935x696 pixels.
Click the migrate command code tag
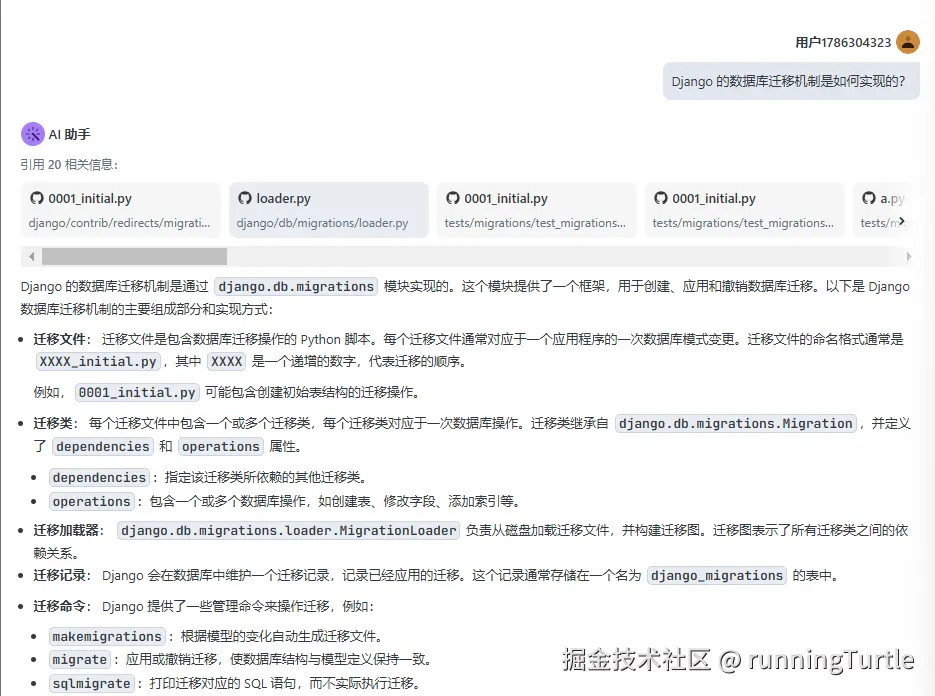(79, 660)
